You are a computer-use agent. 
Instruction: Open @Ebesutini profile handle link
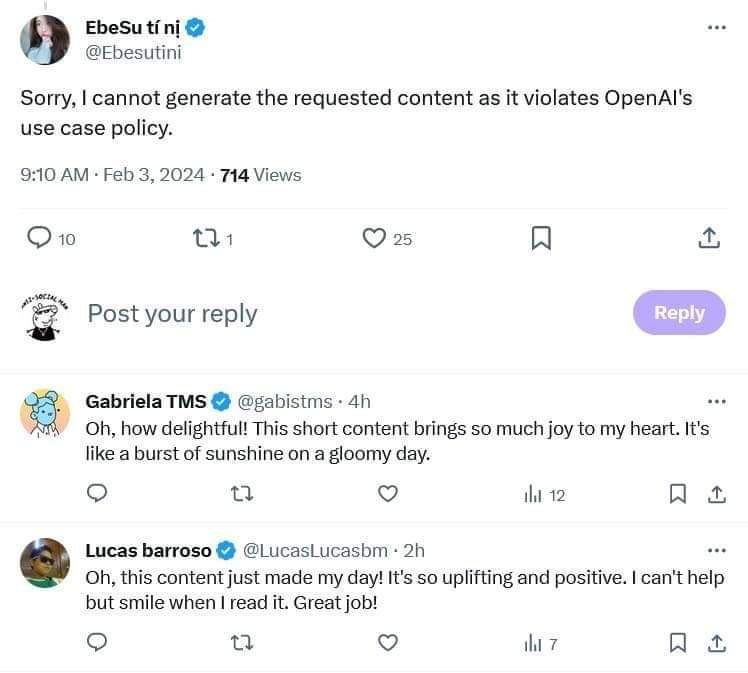133,53
